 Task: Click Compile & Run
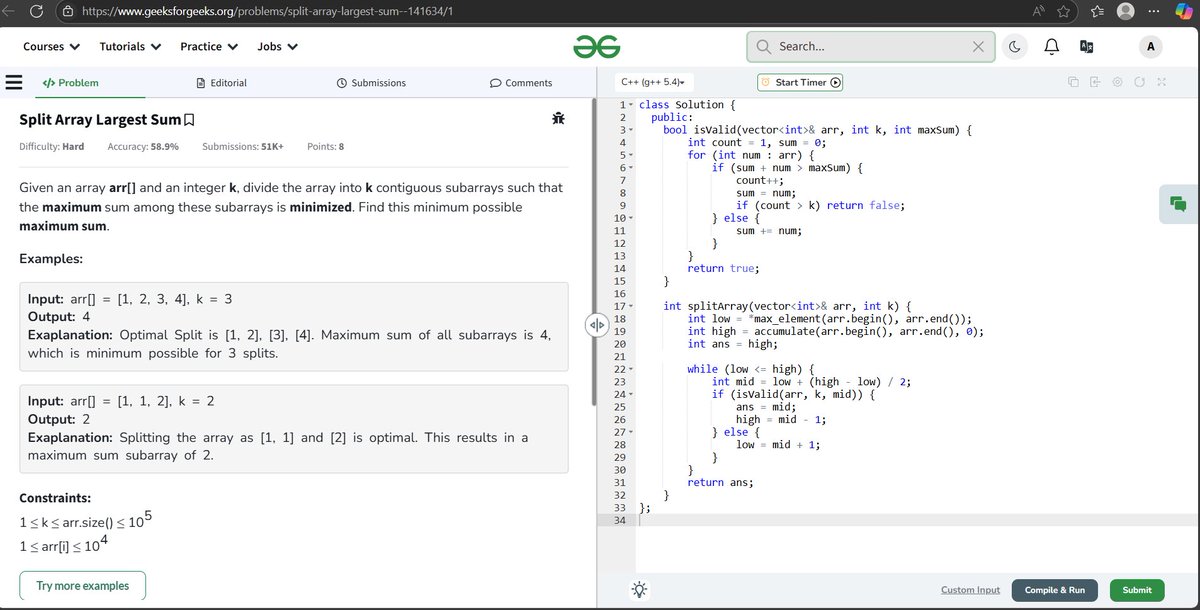(1055, 590)
